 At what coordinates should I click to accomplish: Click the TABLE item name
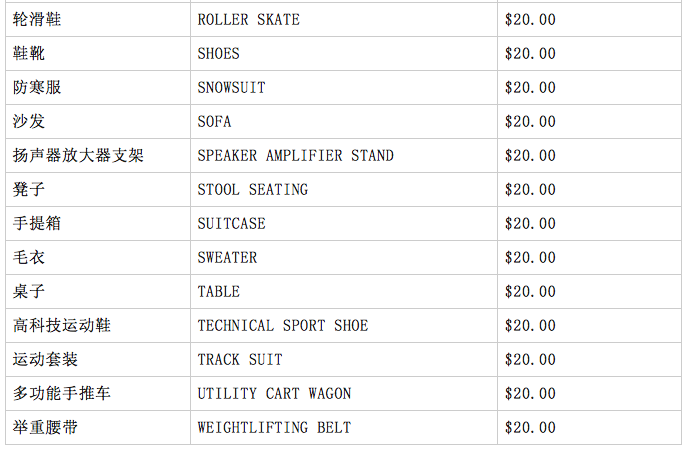[x=219, y=292]
